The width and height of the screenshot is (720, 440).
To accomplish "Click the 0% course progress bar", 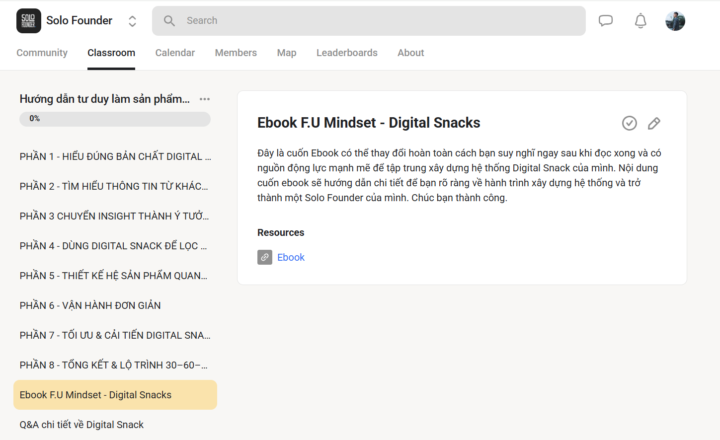I will click(x=115, y=119).
